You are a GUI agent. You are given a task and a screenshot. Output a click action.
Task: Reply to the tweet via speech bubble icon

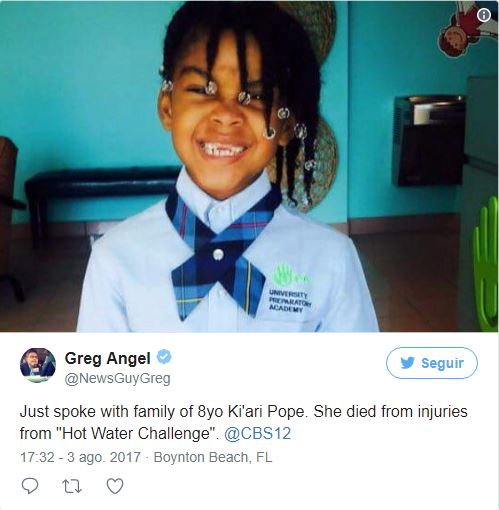(30, 486)
